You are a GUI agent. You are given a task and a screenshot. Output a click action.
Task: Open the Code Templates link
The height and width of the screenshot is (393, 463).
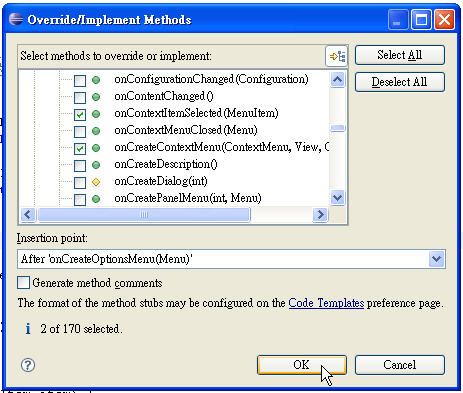pos(326,303)
